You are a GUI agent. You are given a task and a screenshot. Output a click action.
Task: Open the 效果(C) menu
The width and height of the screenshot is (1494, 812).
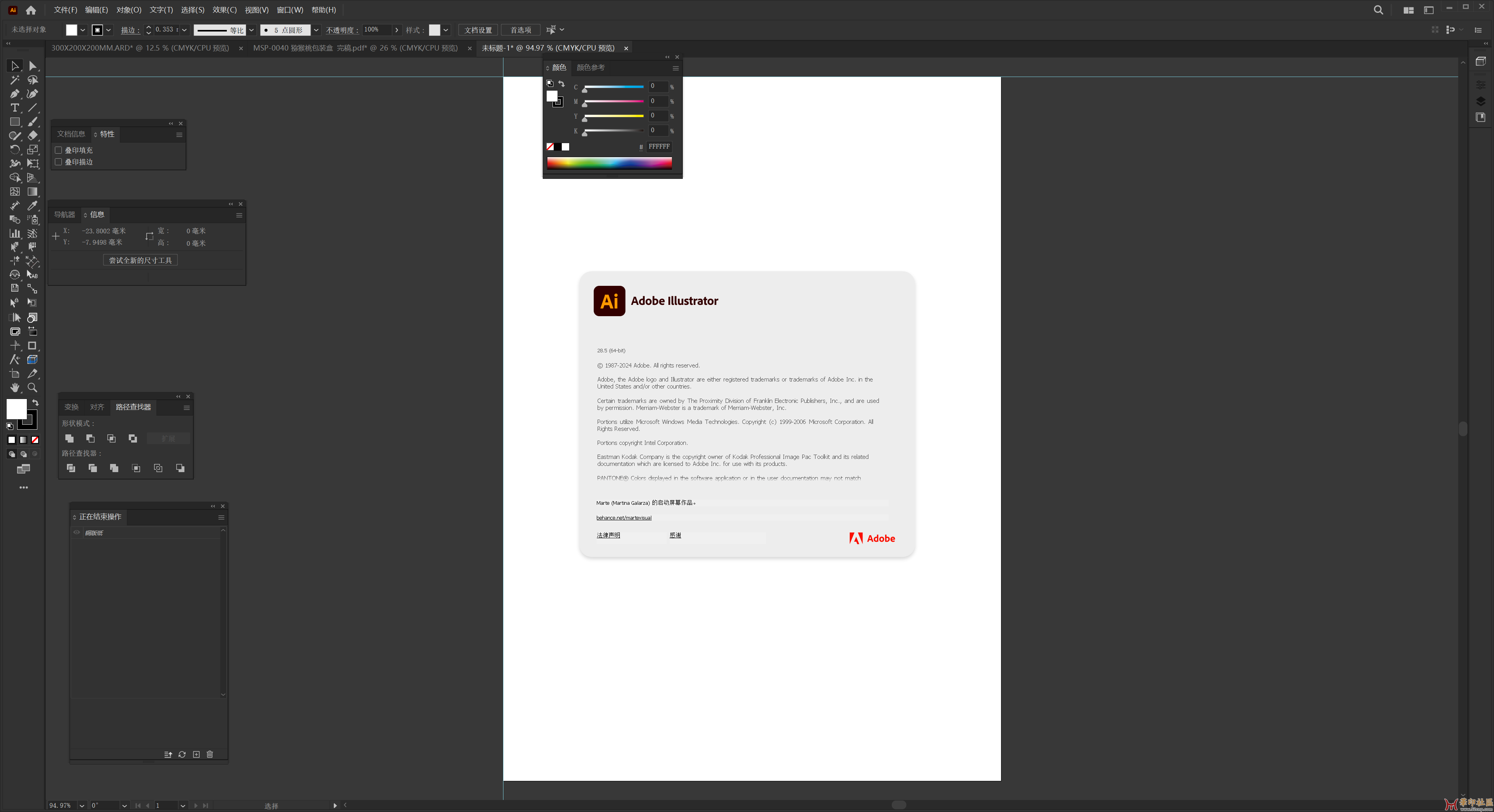pos(224,10)
